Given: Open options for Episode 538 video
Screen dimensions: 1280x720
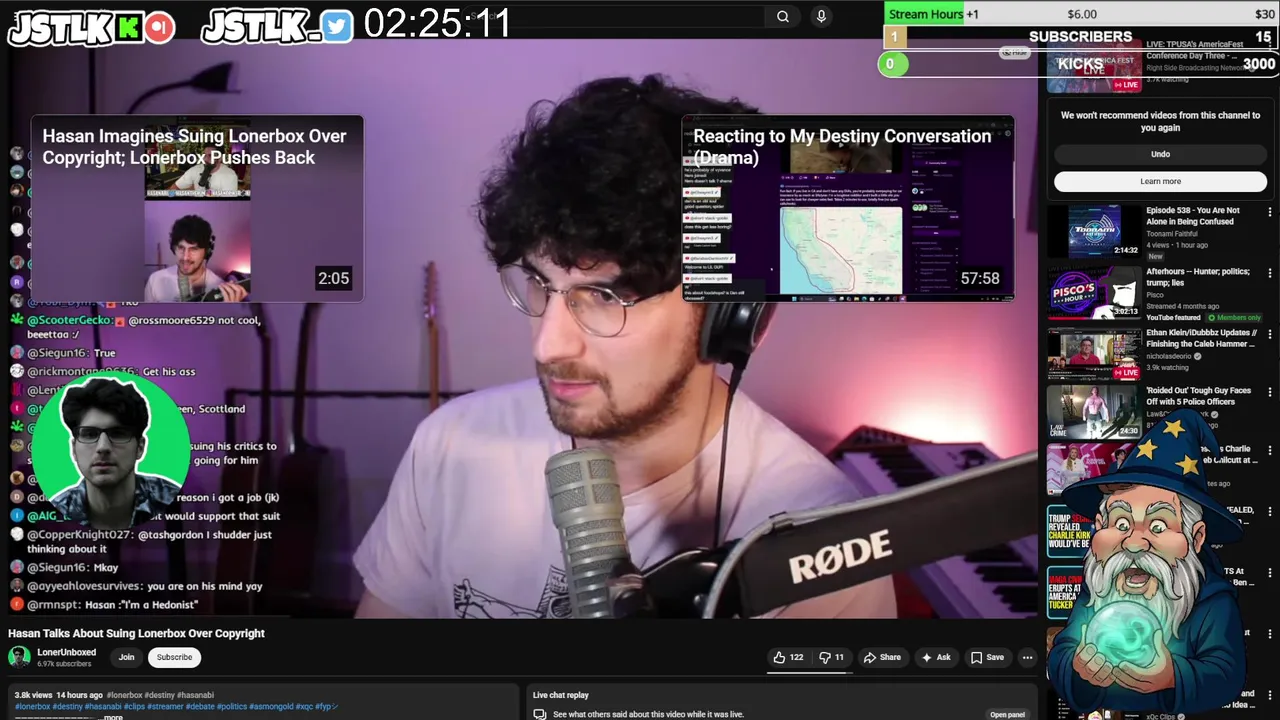Looking at the screenshot, I should (1269, 212).
